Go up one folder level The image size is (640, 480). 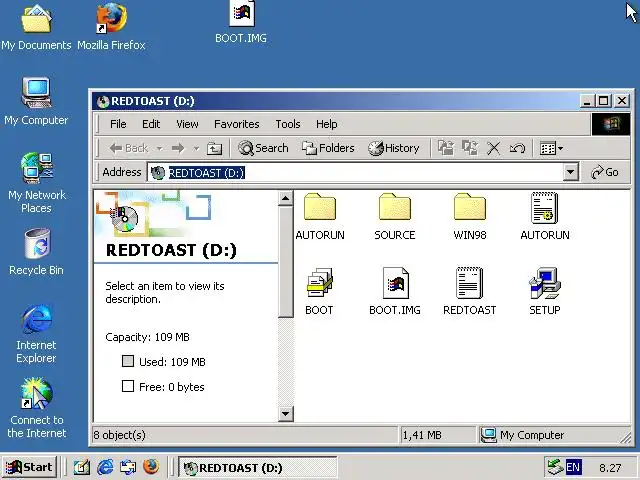point(214,148)
